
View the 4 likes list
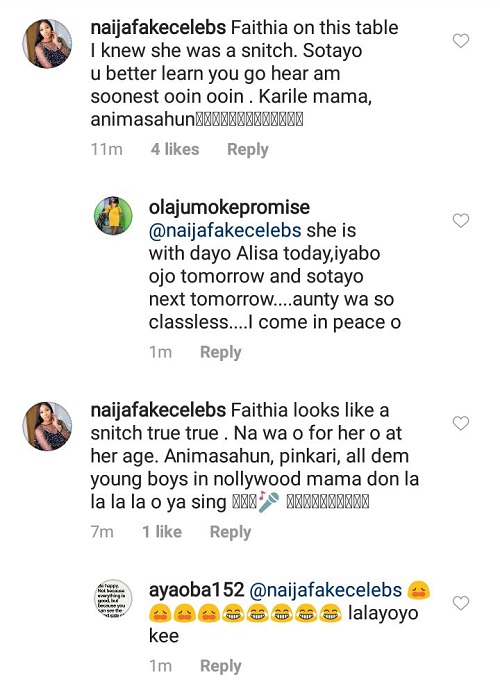pyautogui.click(x=175, y=150)
